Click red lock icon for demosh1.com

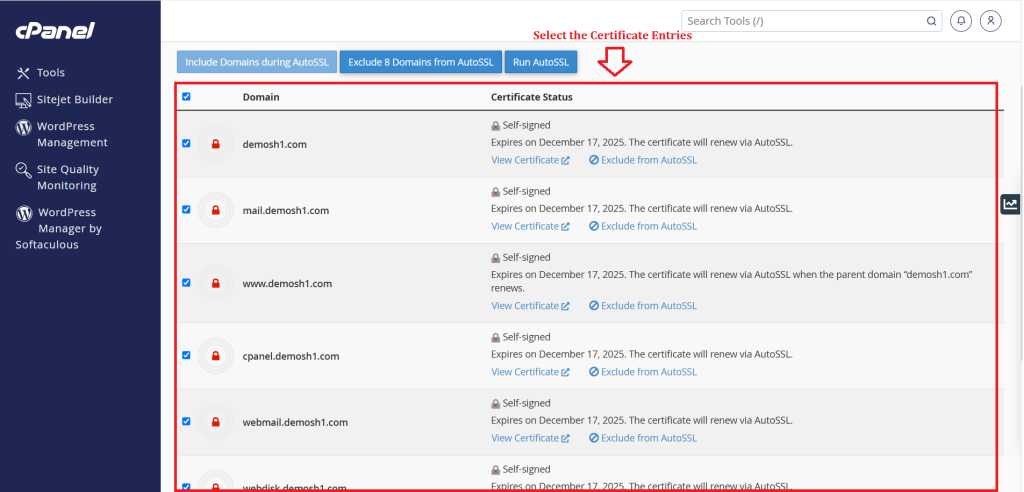(x=216, y=144)
